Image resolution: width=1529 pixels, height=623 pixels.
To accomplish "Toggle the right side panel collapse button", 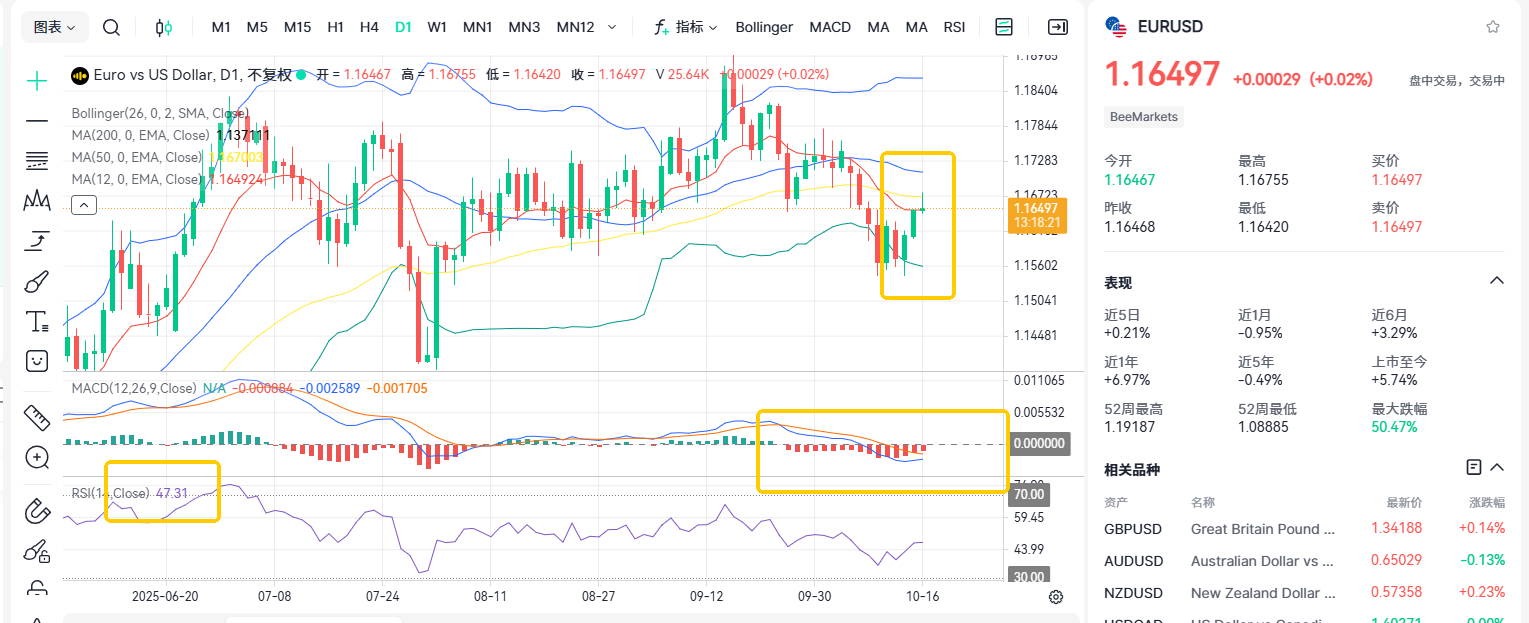I will (1057, 27).
